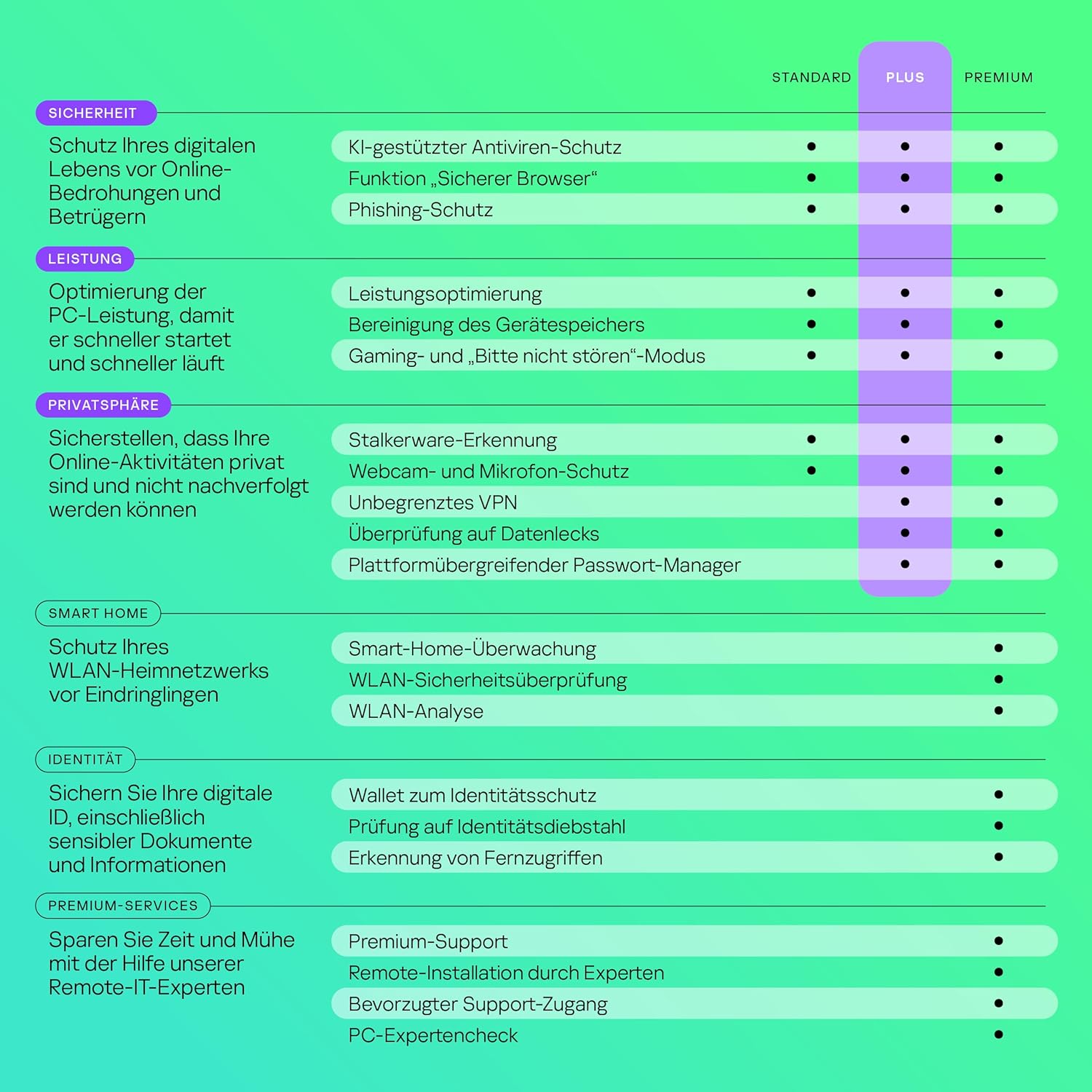Viewport: 1092px width, 1092px height.
Task: Click the Remote-Installation durch Experten text
Action: [x=506, y=973]
